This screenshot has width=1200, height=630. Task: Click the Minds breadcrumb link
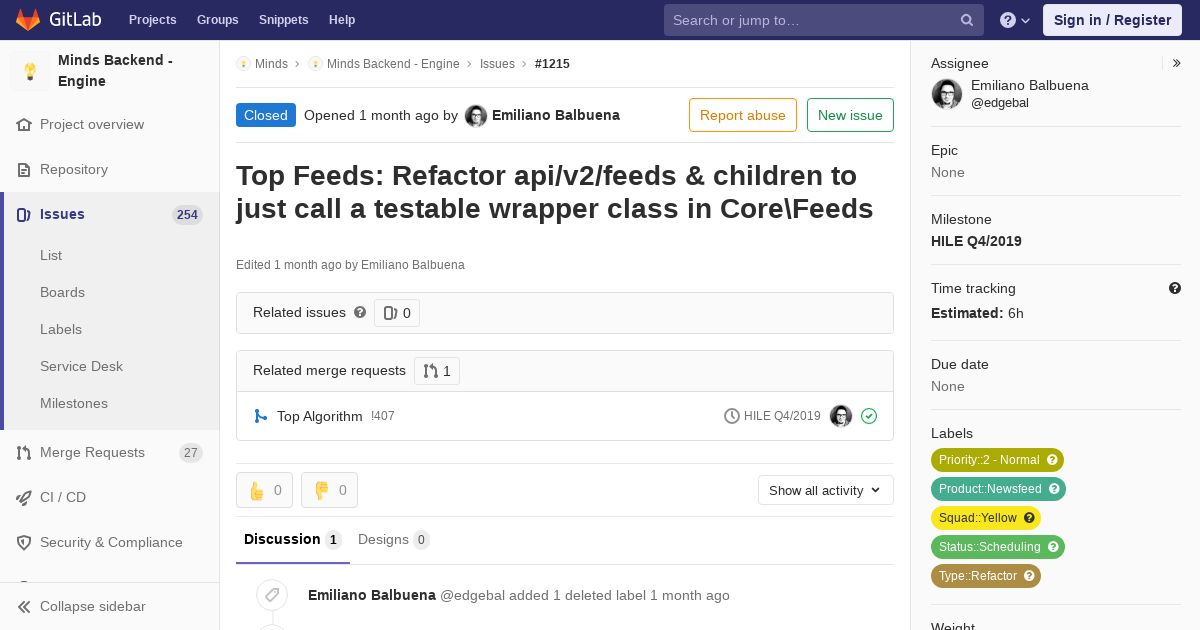[271, 64]
